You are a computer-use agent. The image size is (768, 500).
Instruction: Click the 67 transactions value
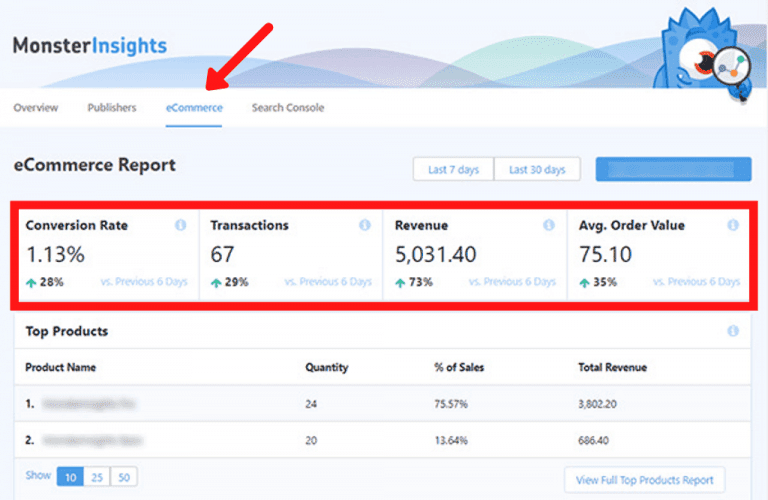tap(222, 255)
